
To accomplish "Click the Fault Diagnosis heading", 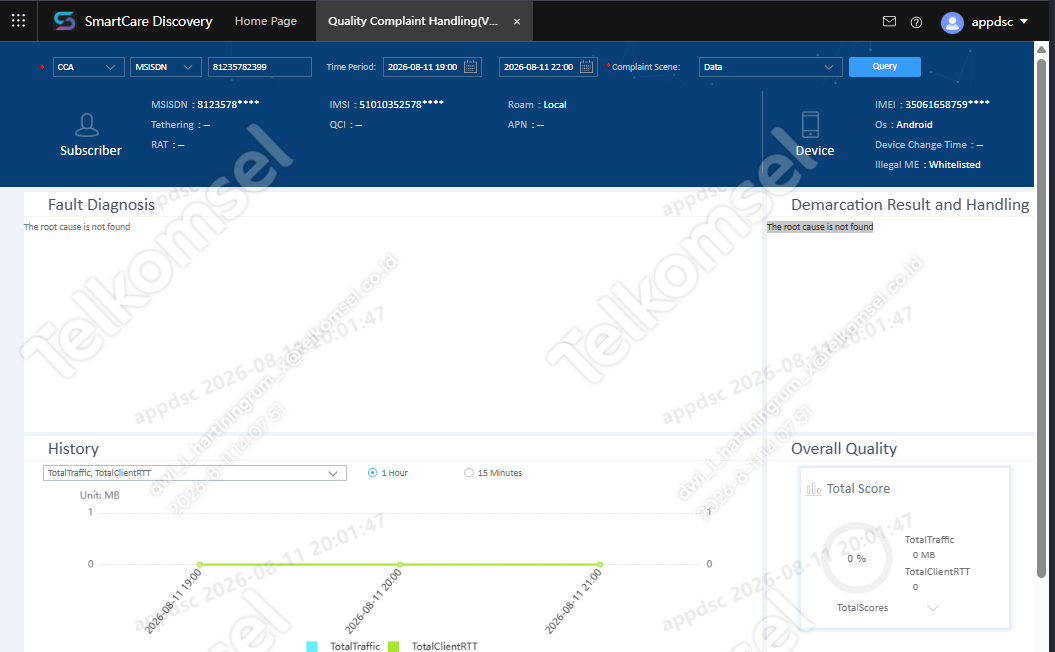I will 101,205.
